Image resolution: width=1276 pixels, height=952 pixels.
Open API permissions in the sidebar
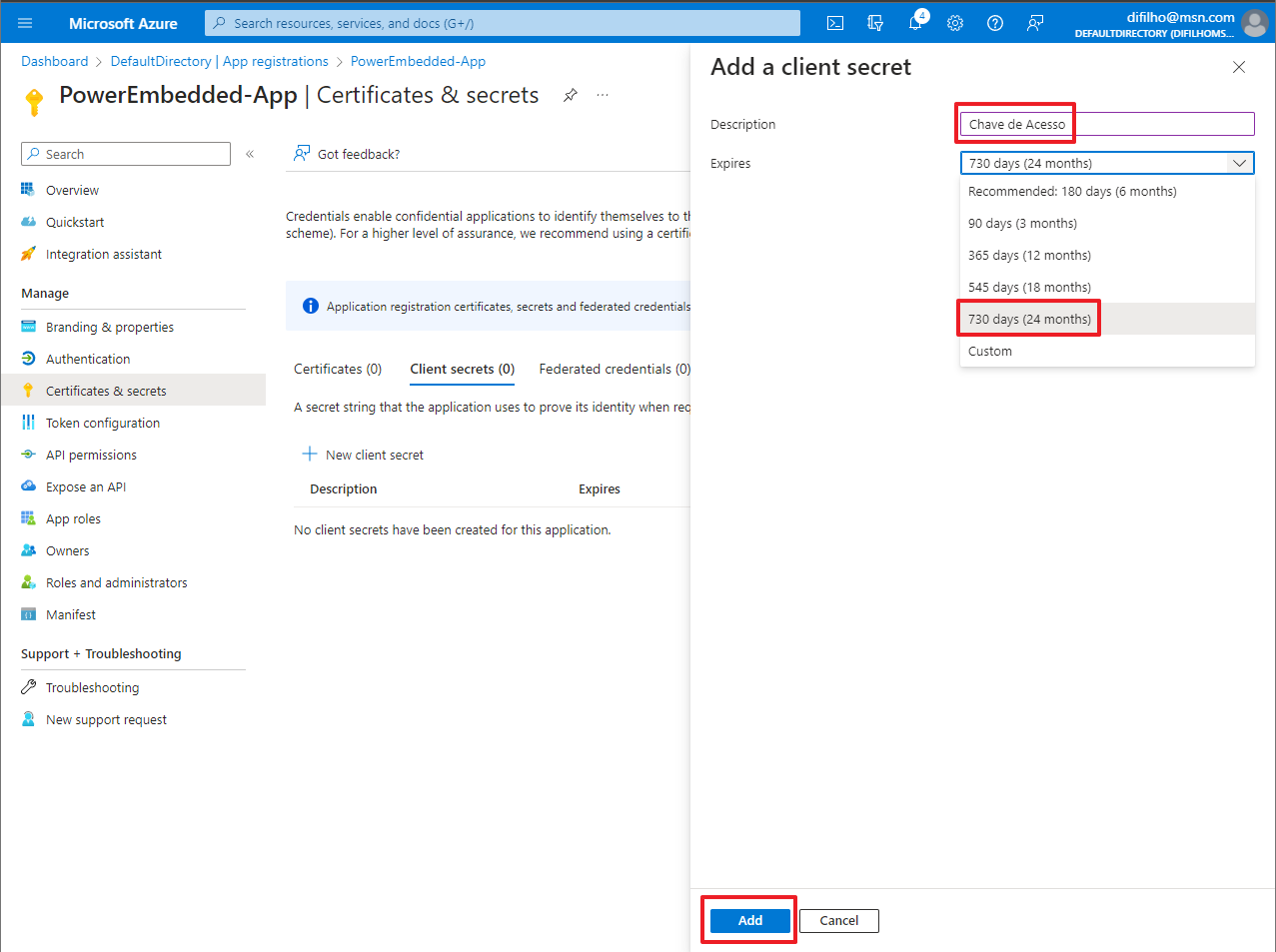pos(91,456)
